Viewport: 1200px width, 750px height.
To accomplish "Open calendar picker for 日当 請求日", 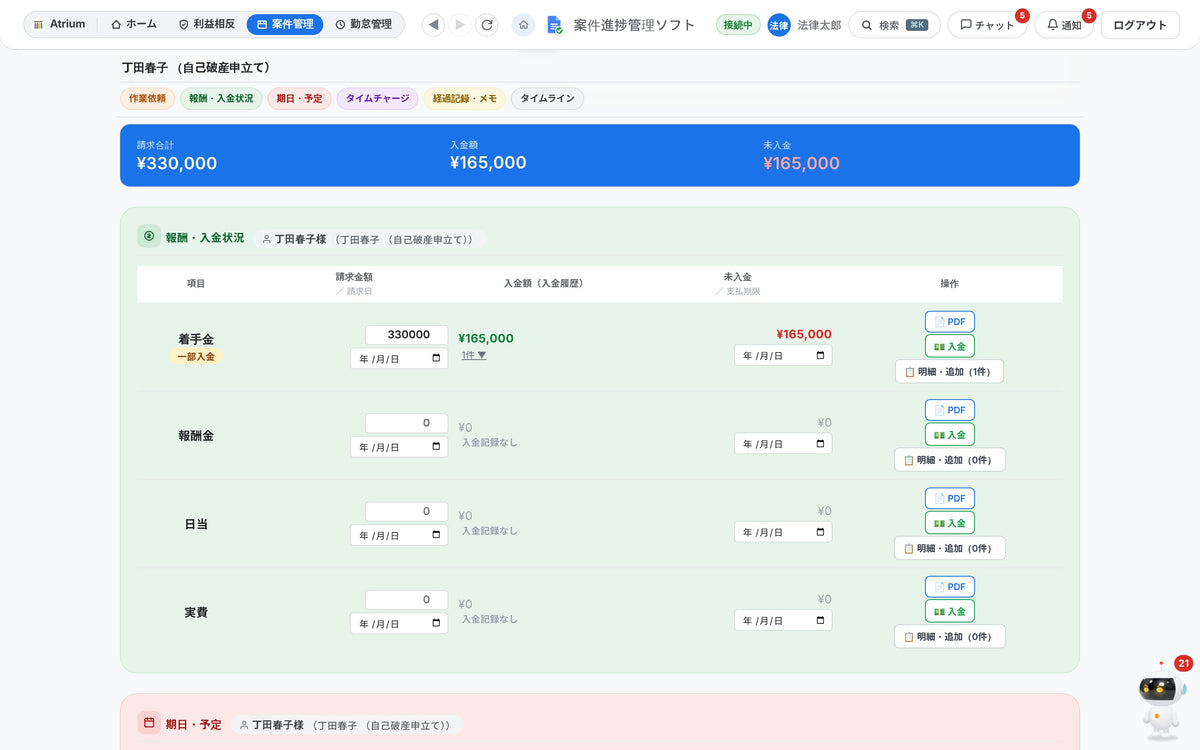I will (436, 535).
